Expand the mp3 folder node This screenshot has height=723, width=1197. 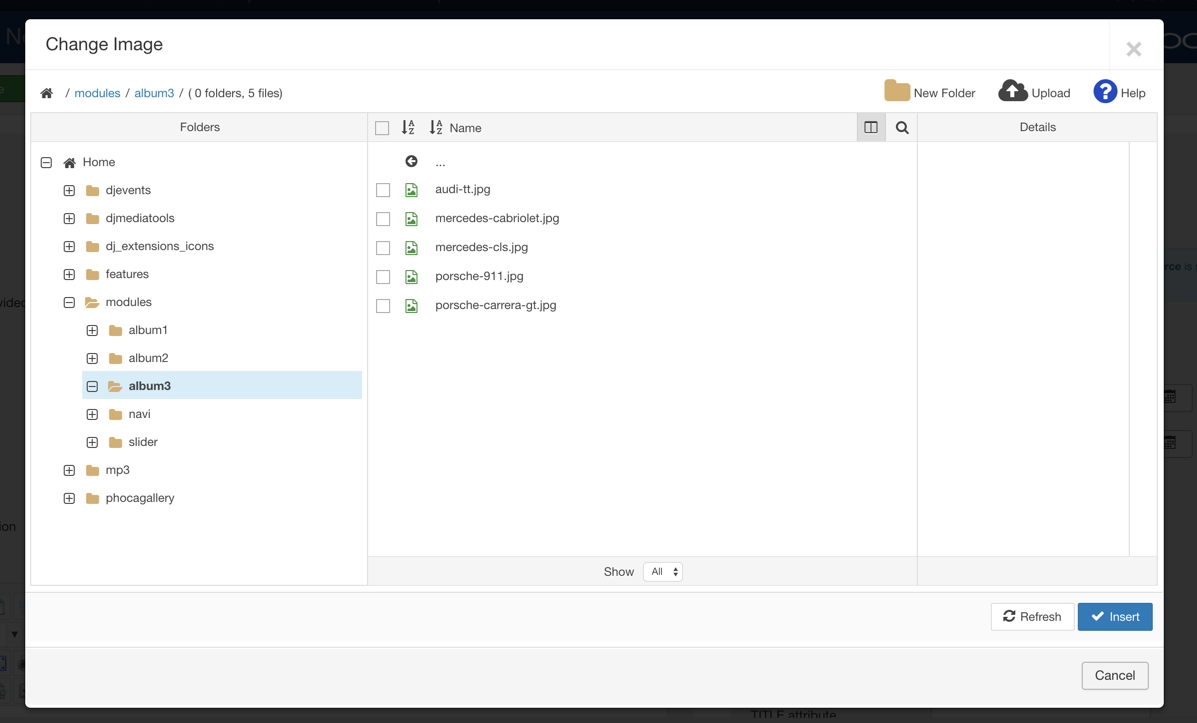point(69,470)
